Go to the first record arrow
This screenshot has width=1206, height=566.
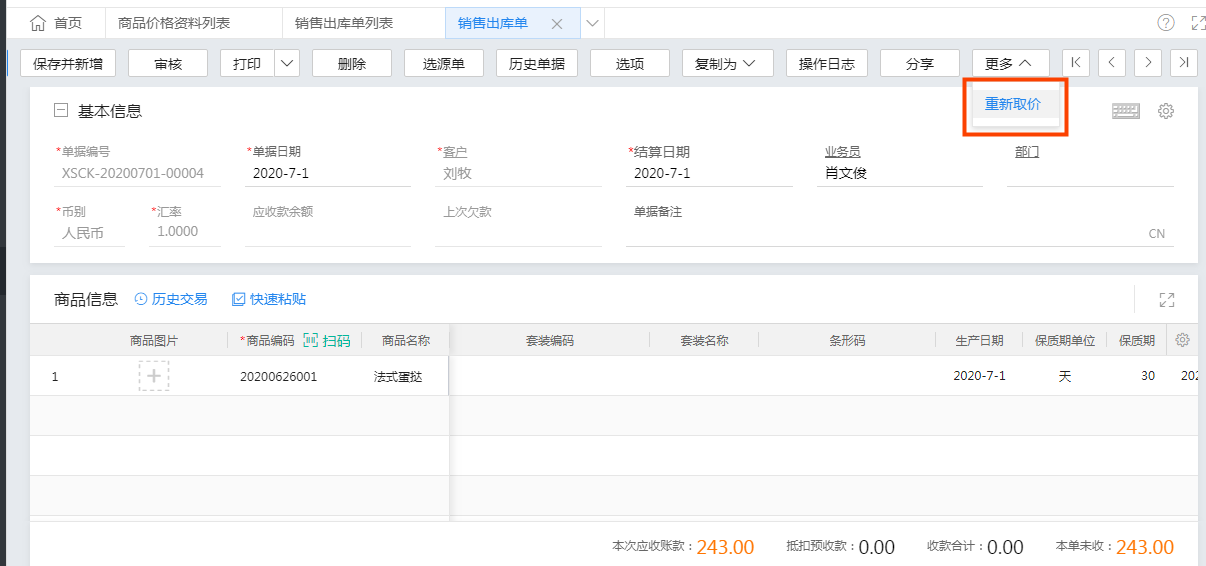click(1075, 63)
